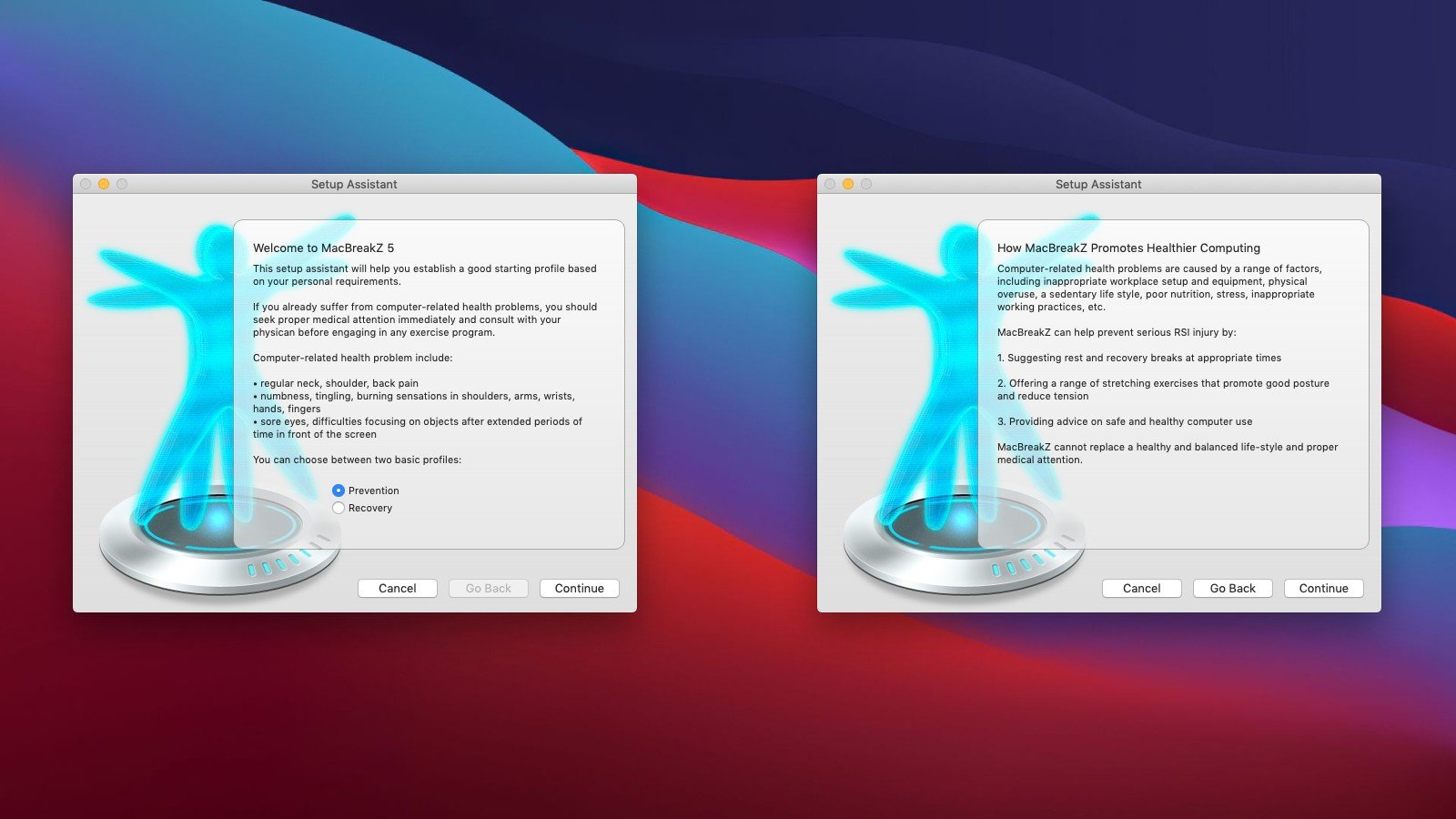
Task: Minimize the Healthier Computing window with yellow button
Action: [x=848, y=184]
